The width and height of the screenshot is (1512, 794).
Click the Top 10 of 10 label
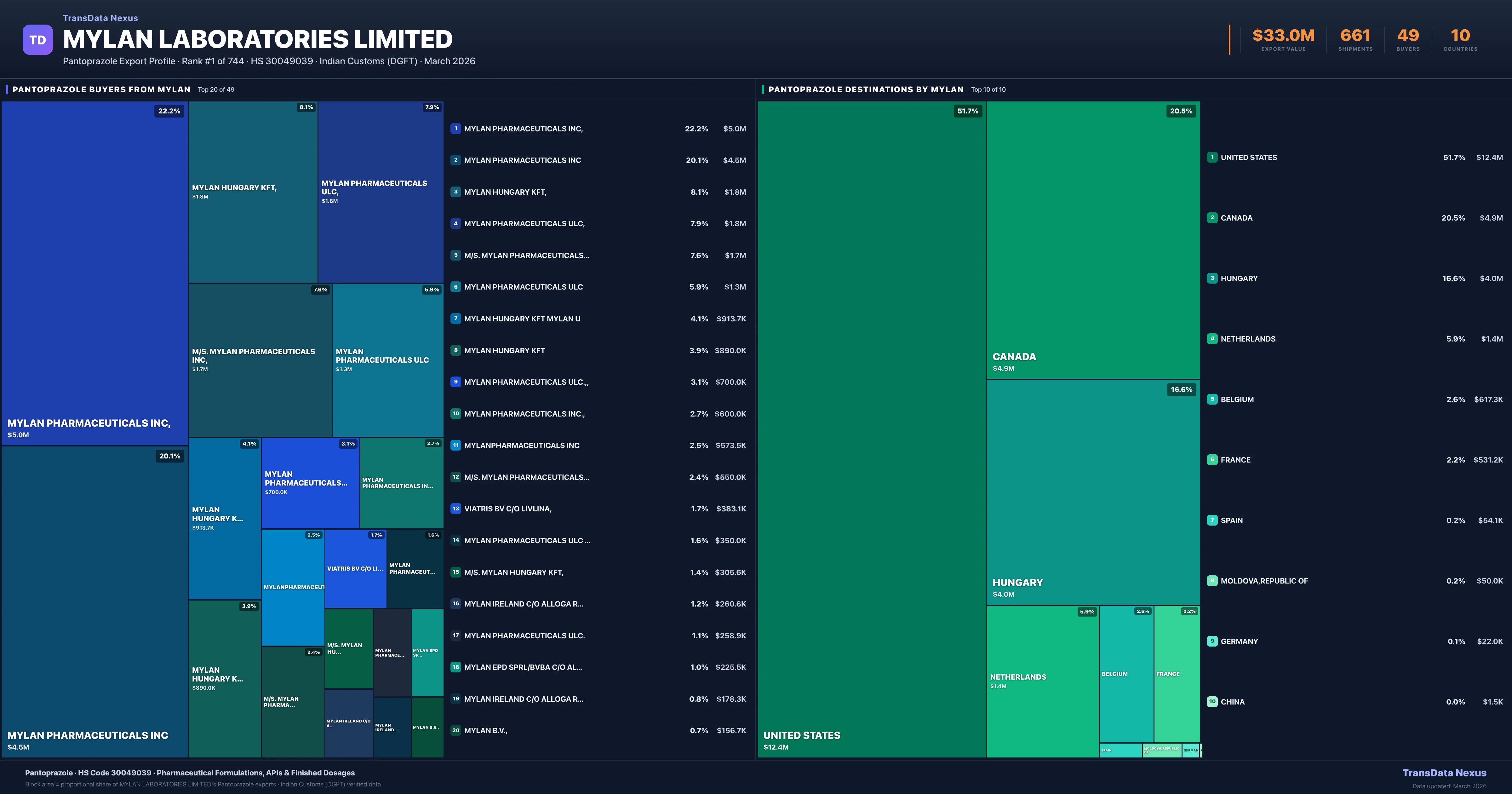click(x=989, y=90)
